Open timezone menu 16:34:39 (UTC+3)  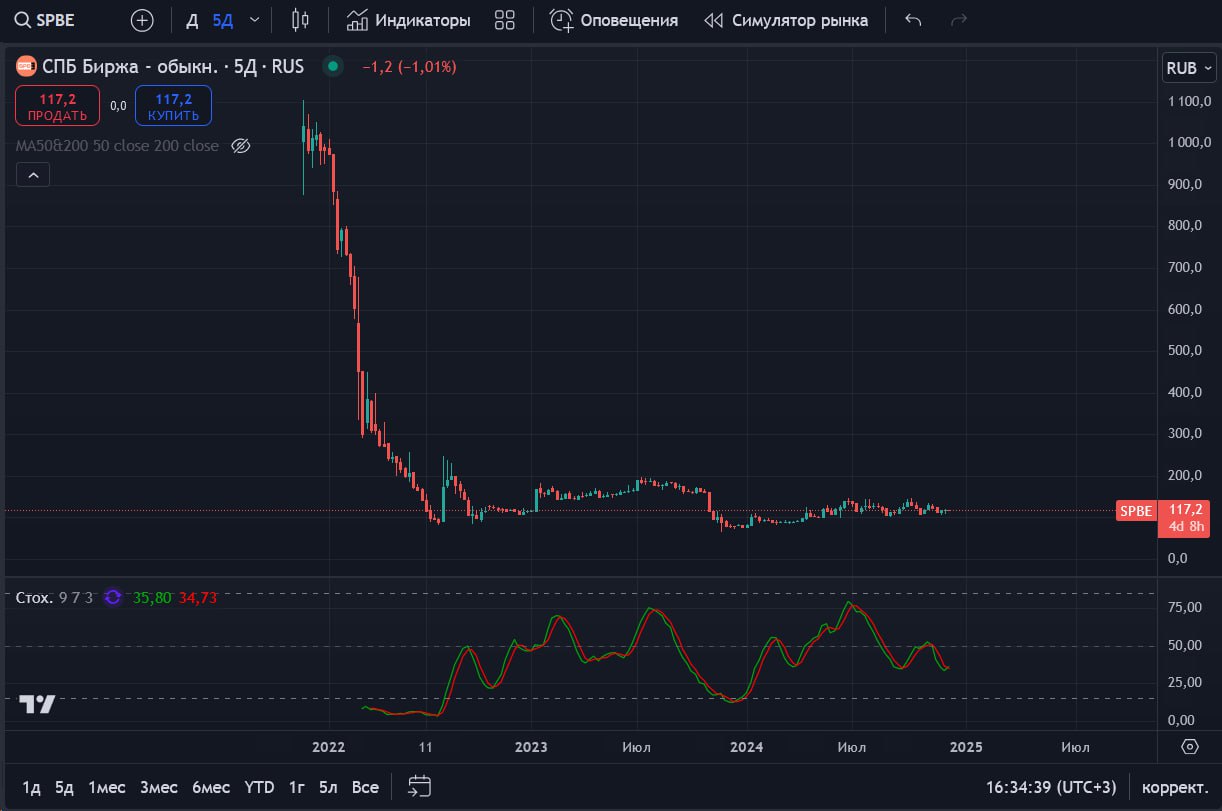(1051, 787)
